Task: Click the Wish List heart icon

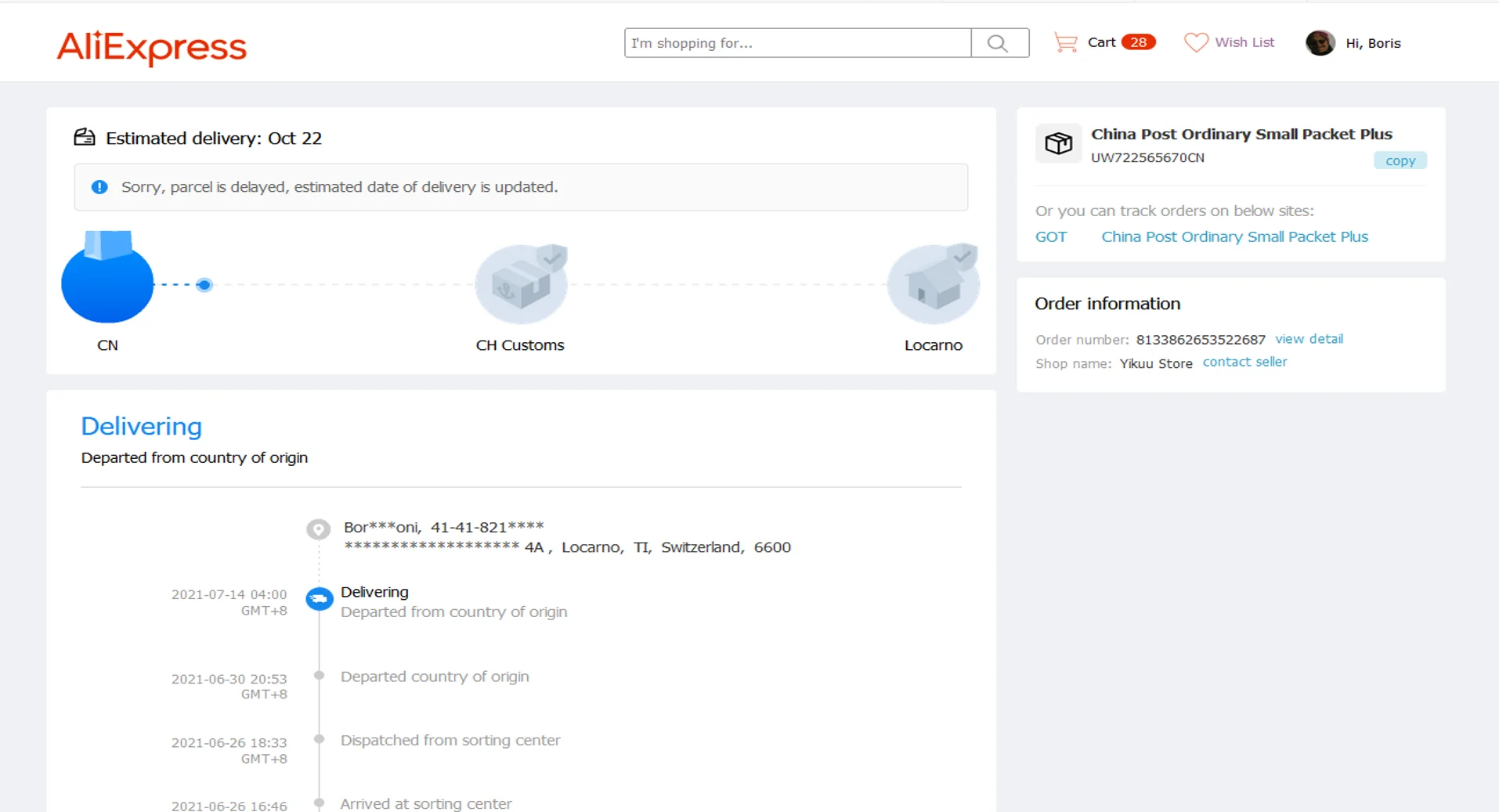Action: click(1195, 42)
